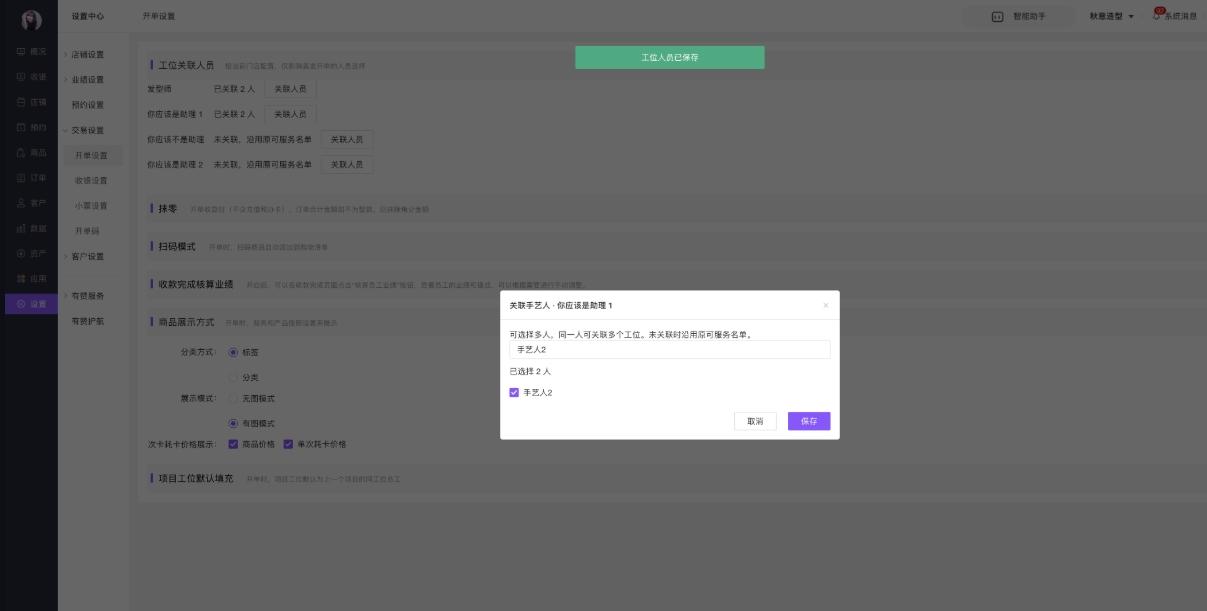Open 小票设置 in settings menu
Viewport: 1207px width, 611px height.
(x=91, y=206)
